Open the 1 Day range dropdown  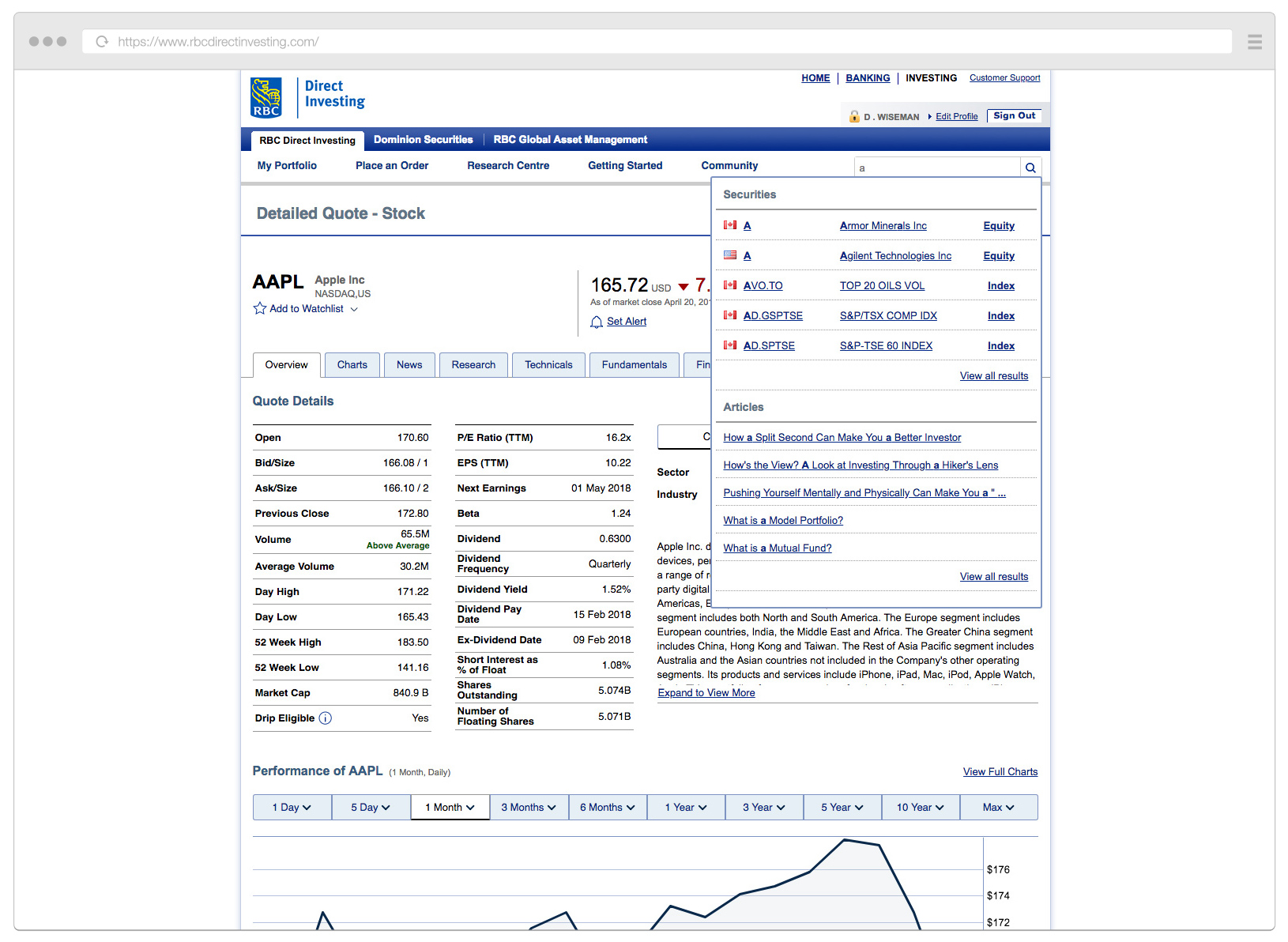tap(292, 808)
